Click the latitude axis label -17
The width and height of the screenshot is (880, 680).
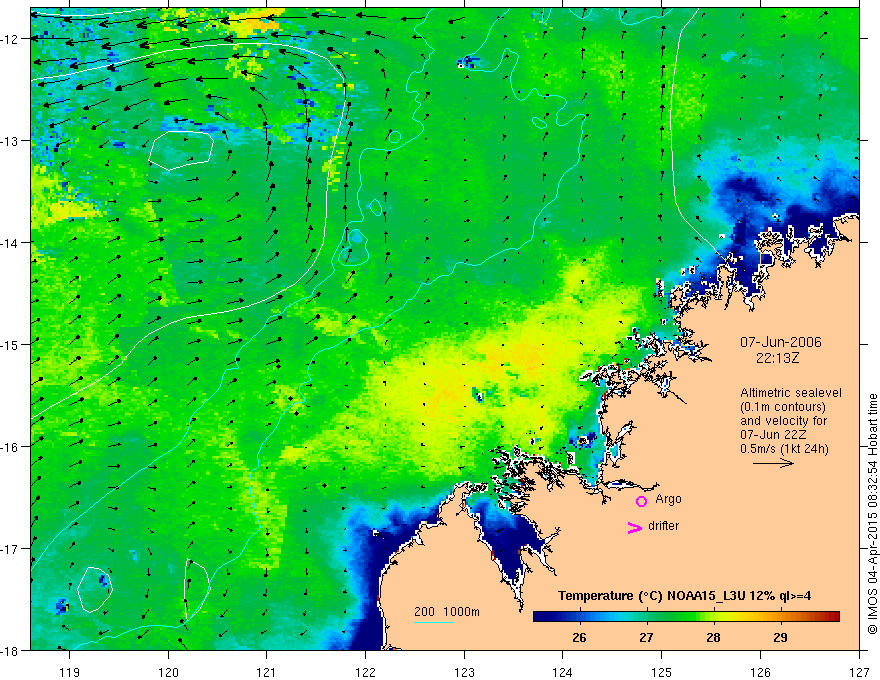click(10, 548)
